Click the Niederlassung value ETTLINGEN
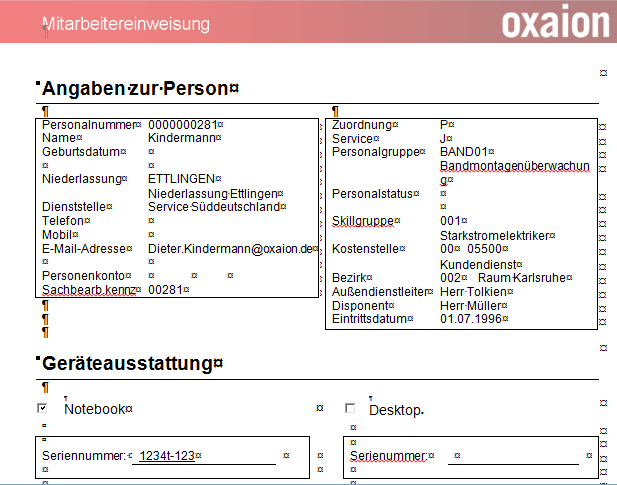This screenshot has width=617, height=485. [181, 179]
